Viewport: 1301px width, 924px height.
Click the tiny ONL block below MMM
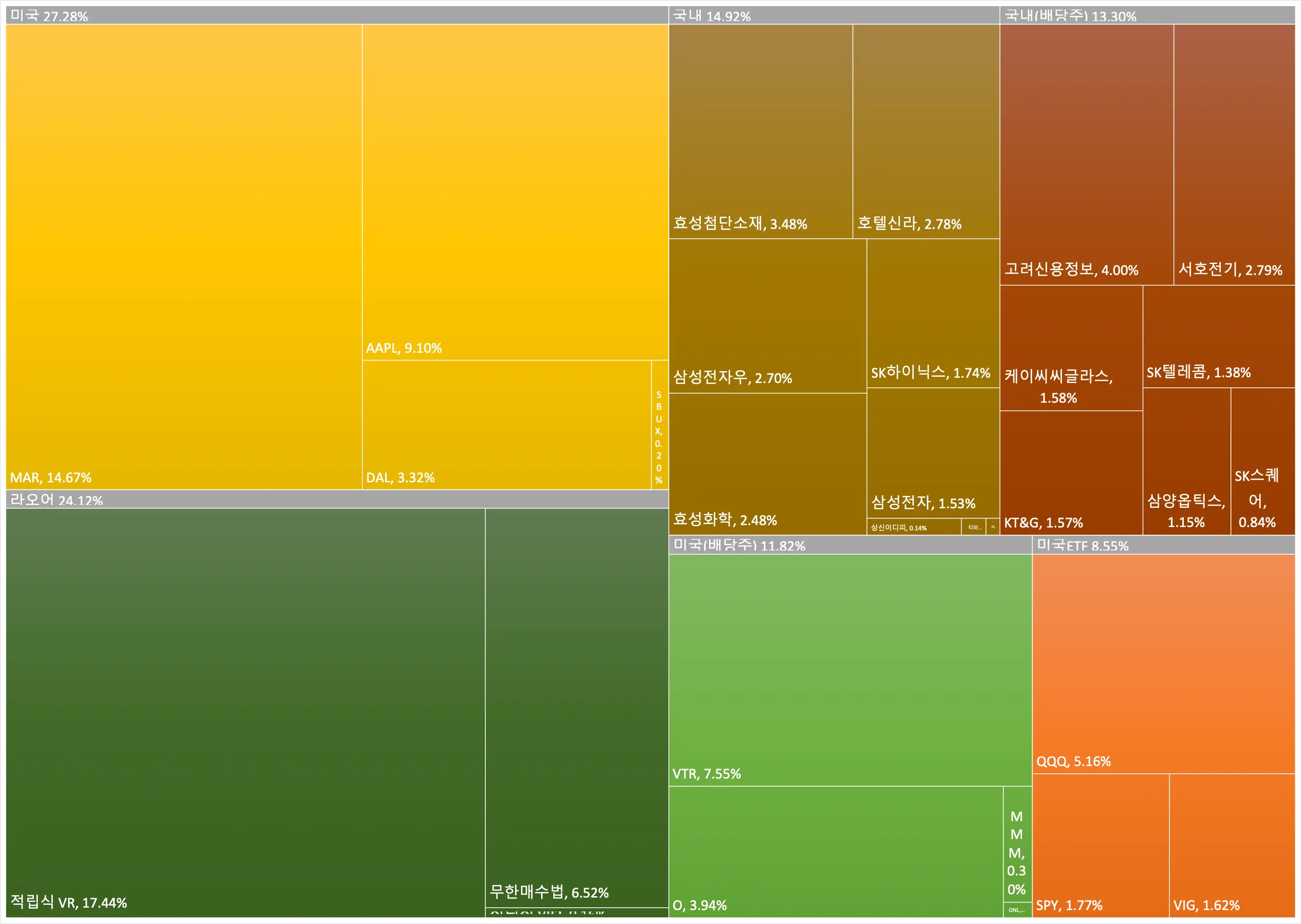pos(1018,910)
